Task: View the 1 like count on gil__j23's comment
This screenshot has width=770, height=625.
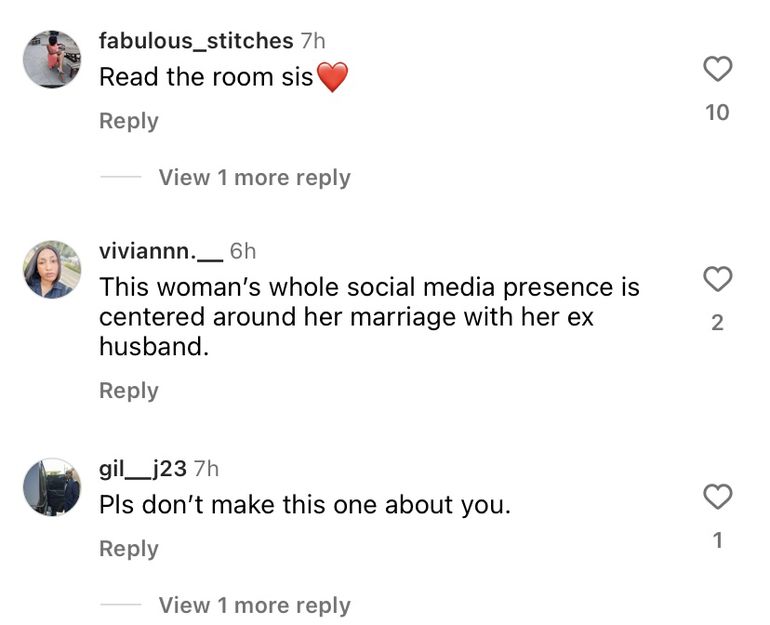Action: tap(718, 541)
